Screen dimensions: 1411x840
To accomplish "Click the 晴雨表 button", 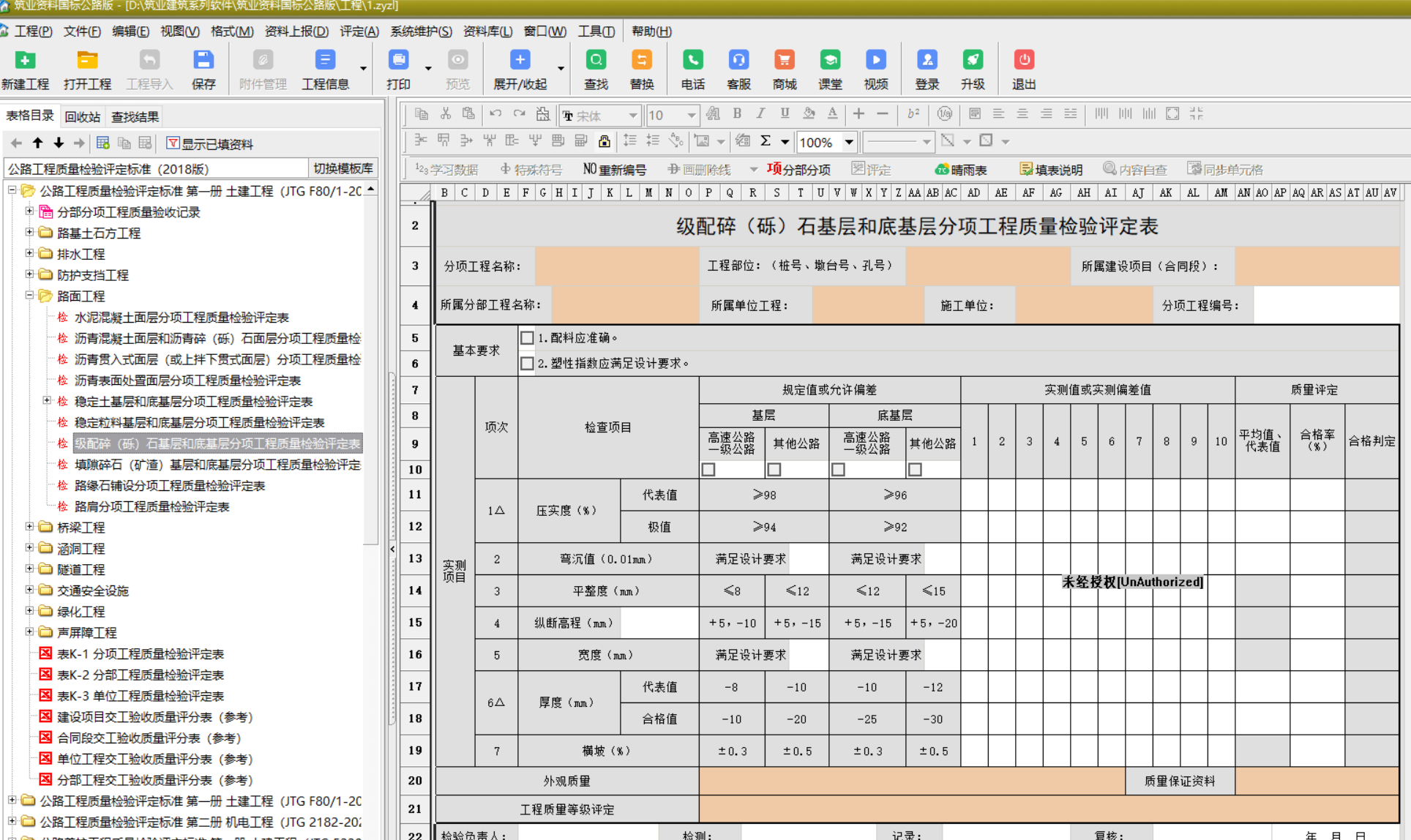I will coord(961,170).
